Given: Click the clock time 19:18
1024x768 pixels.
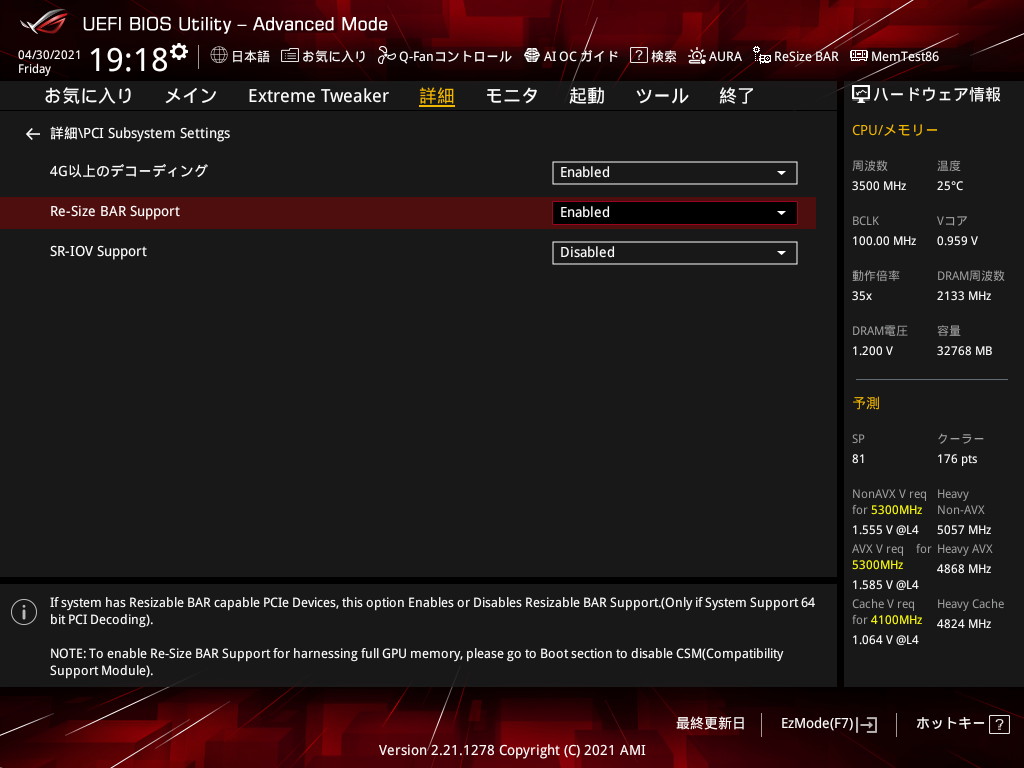Looking at the screenshot, I should click(x=129, y=59).
